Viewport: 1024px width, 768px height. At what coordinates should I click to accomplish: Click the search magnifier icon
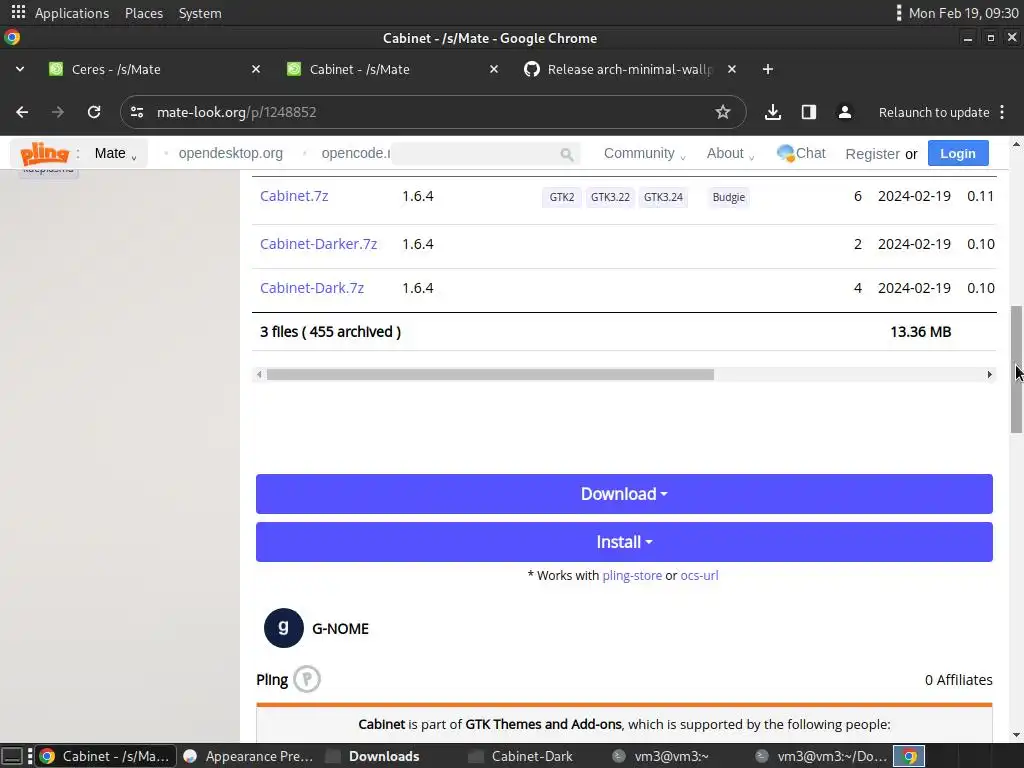[x=567, y=154]
